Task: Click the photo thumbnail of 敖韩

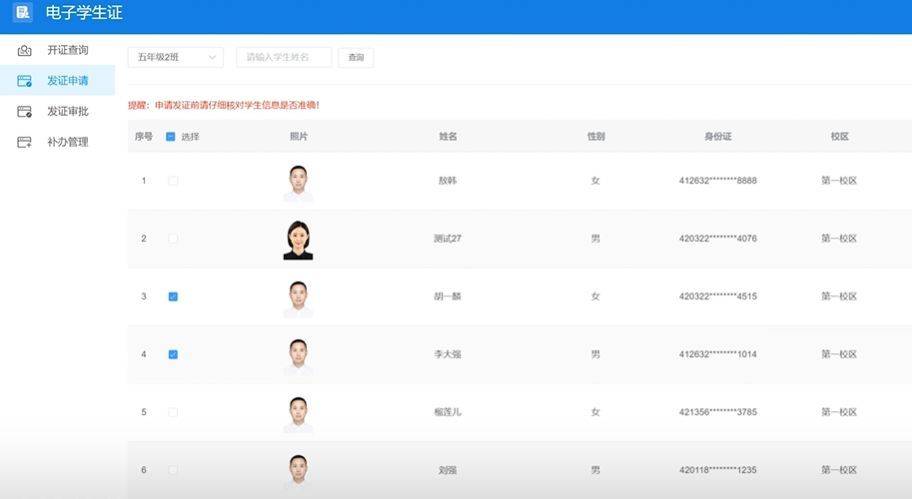Action: tap(298, 182)
